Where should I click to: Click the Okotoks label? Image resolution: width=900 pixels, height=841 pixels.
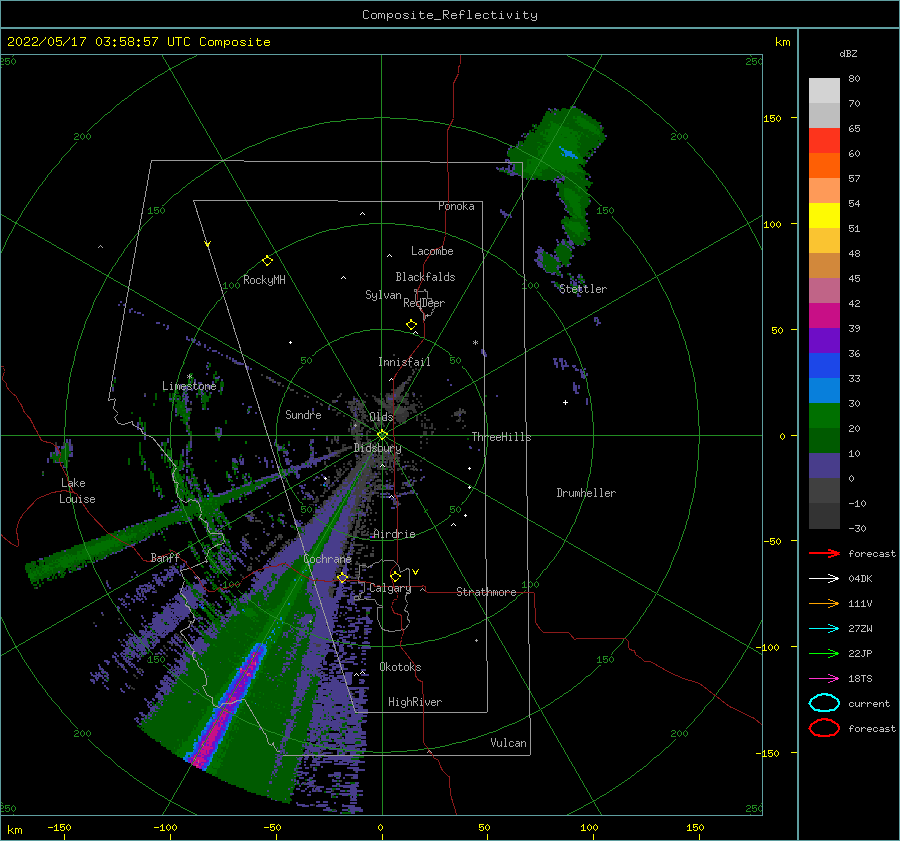(x=400, y=667)
